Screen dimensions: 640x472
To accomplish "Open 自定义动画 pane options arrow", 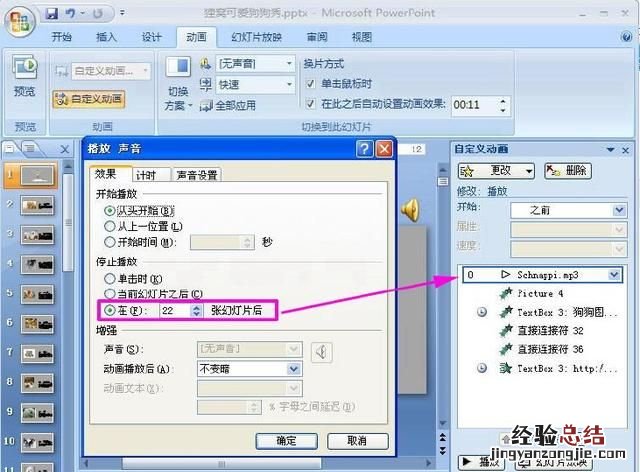I will (x=611, y=150).
